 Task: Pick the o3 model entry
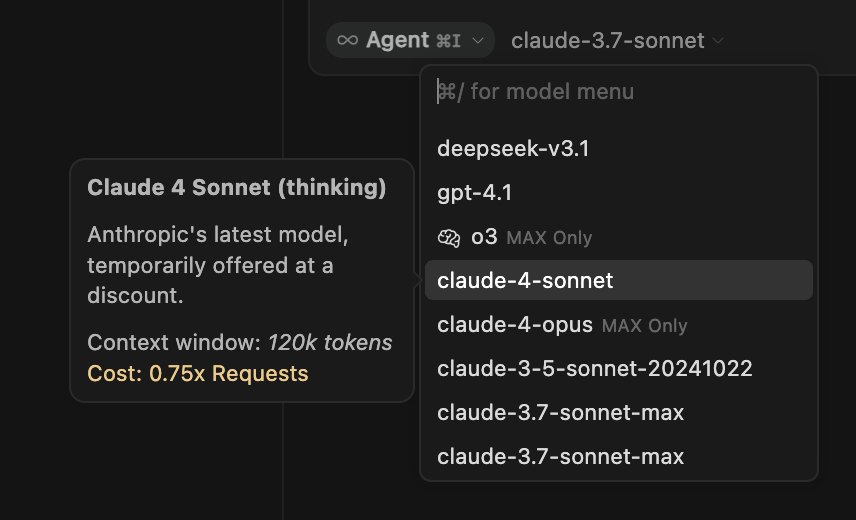click(x=484, y=237)
